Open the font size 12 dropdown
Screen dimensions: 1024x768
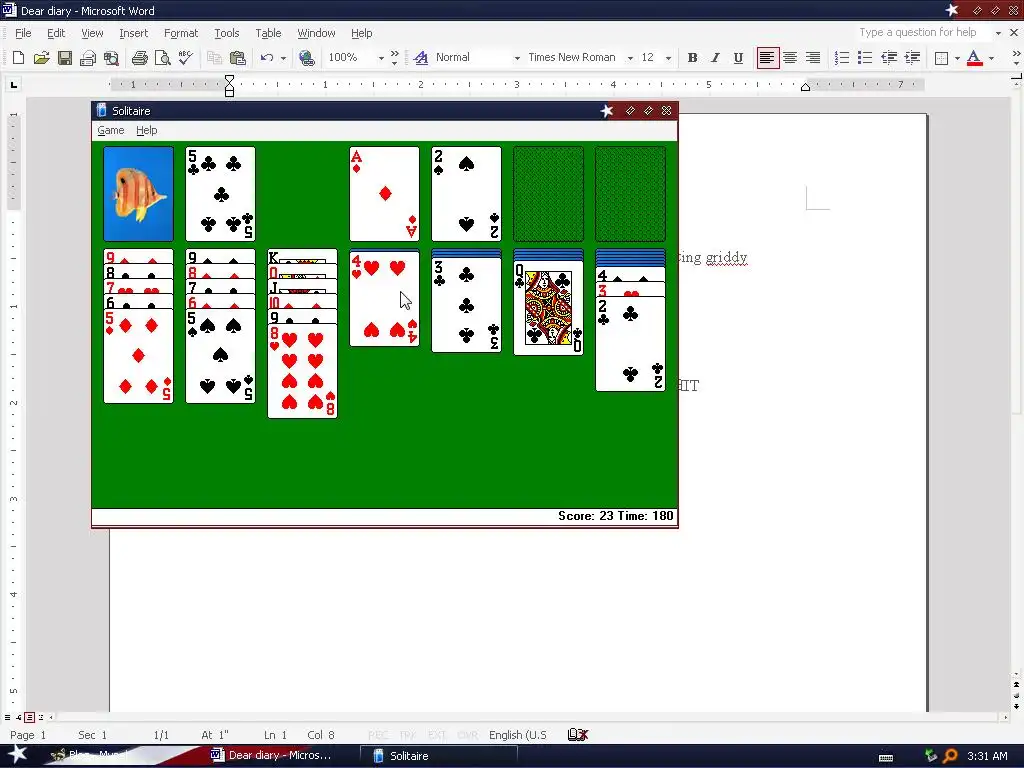click(668, 58)
